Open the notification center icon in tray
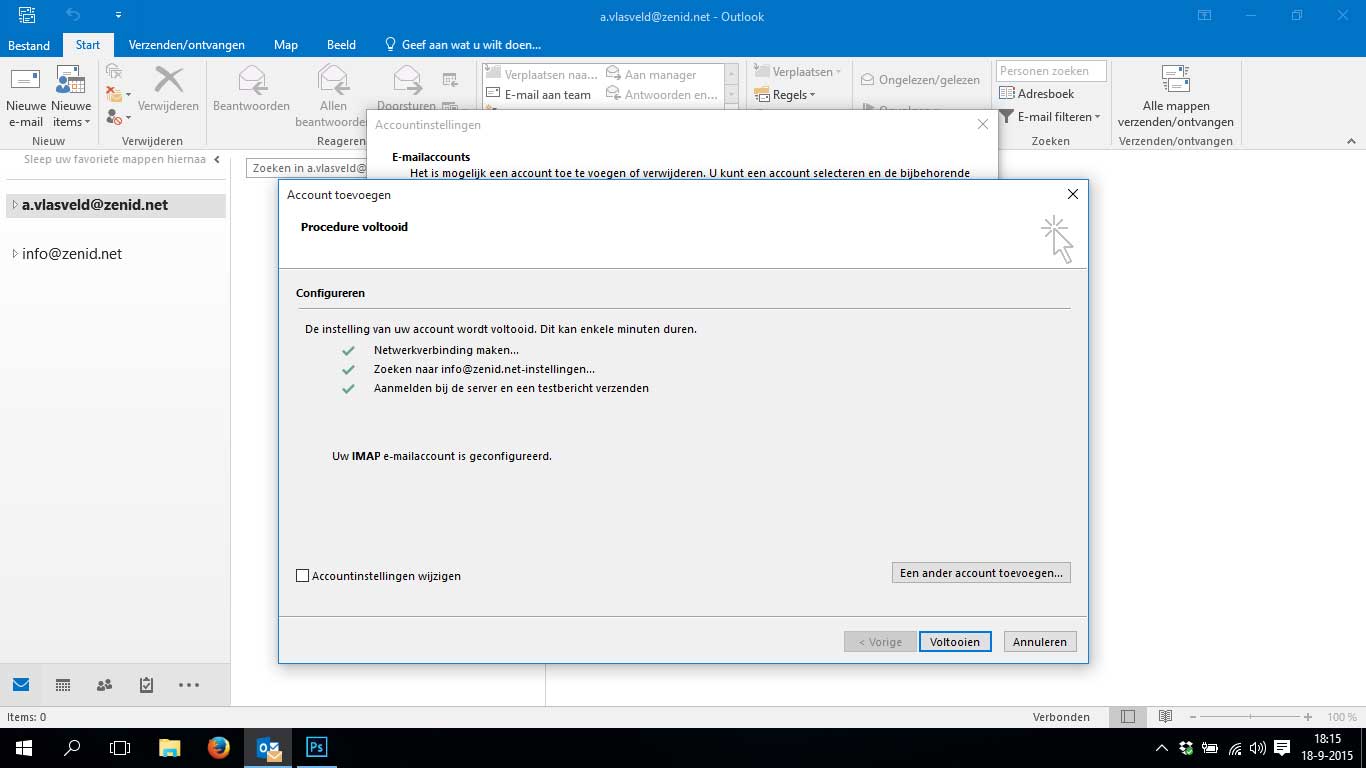The height and width of the screenshot is (768, 1366). pos(1282,748)
